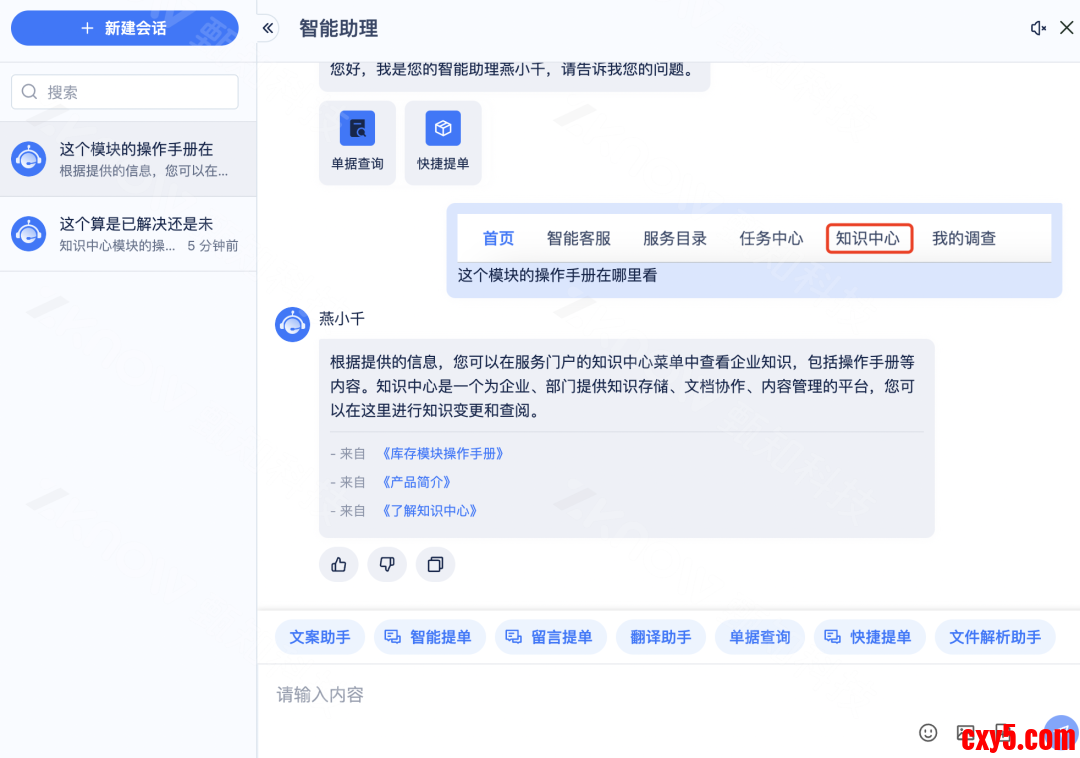Click the 搜索 conversation search field
The height and width of the screenshot is (758, 1080).
[x=125, y=92]
